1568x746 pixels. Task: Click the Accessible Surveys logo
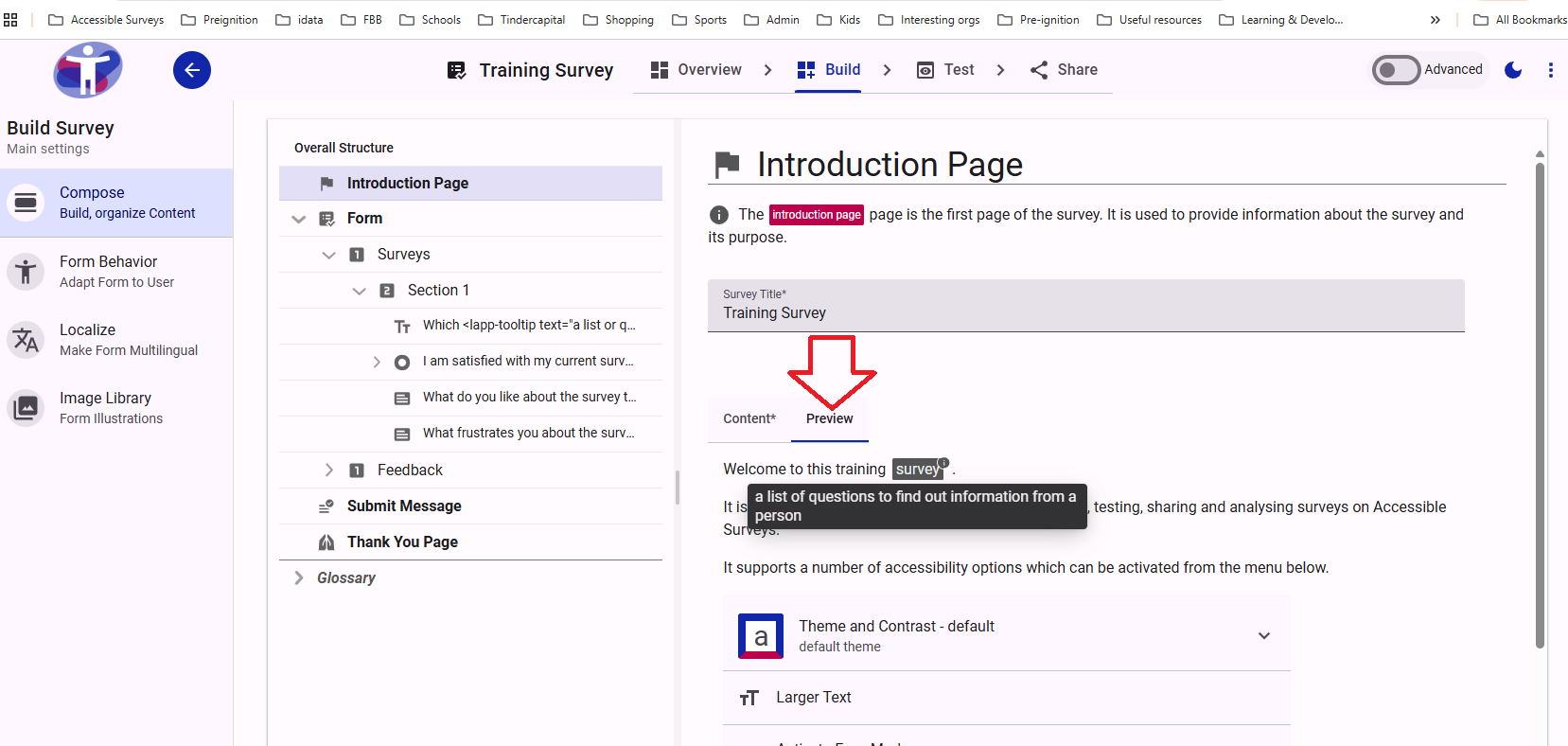click(88, 70)
